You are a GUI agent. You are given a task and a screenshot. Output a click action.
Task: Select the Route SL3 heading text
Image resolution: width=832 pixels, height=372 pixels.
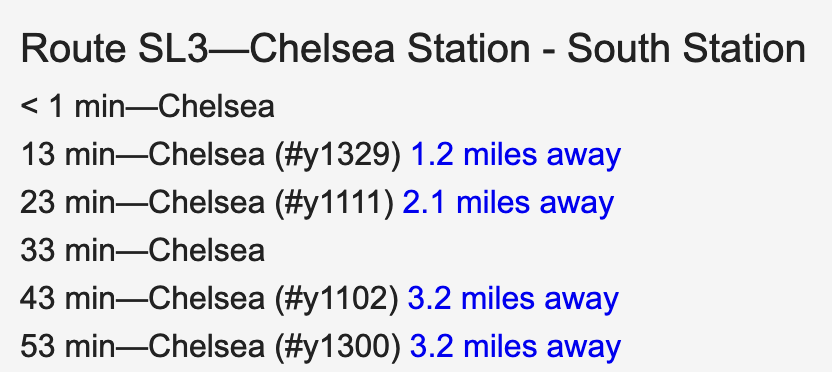413,49
